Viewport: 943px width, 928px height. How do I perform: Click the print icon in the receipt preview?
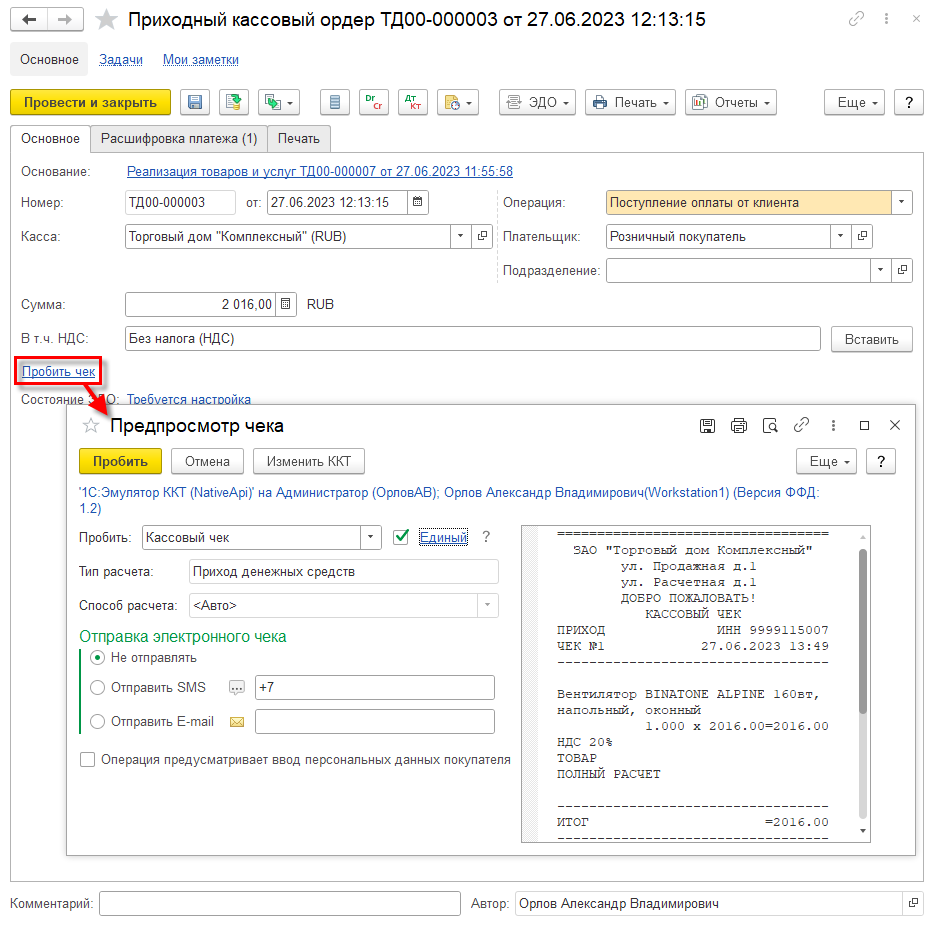(739, 426)
